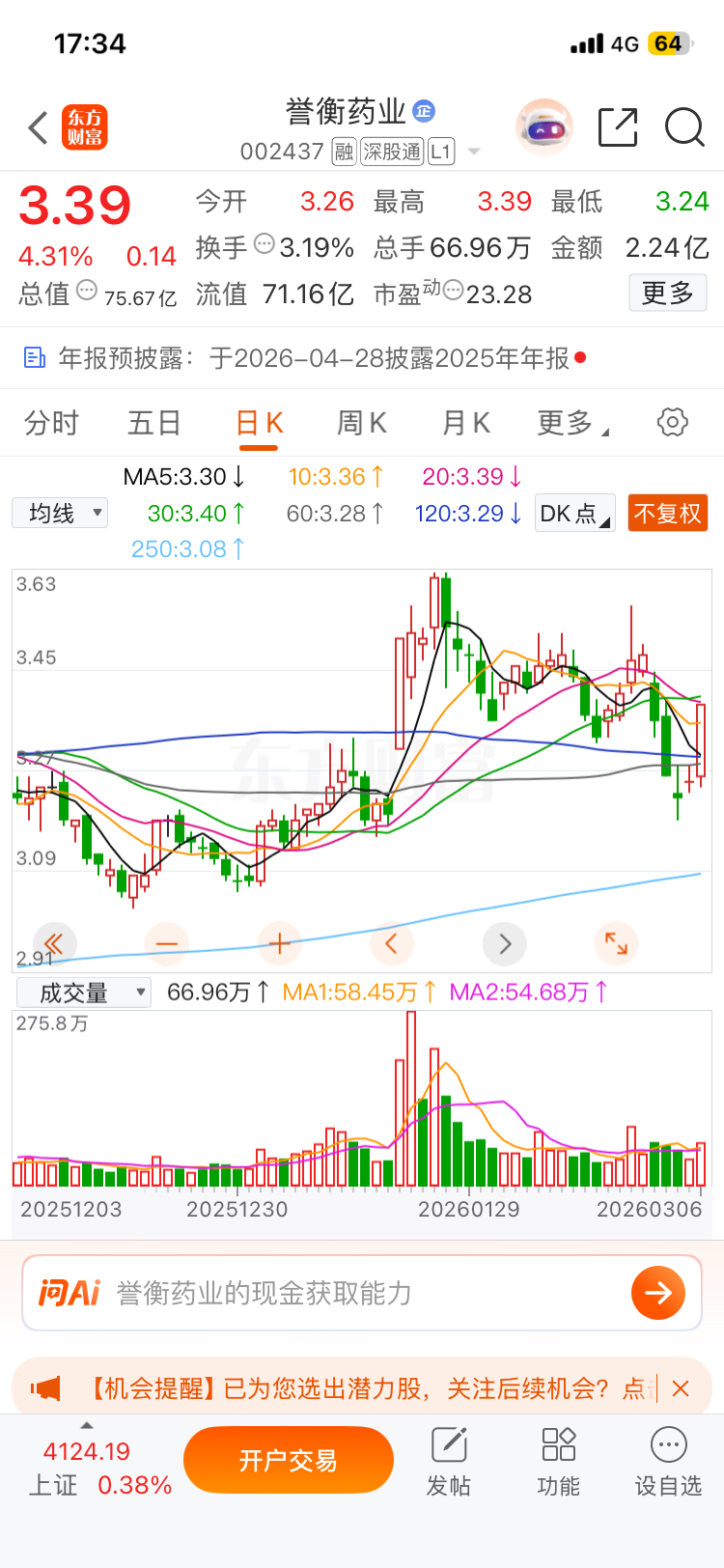Open more quote details with 更多
The width and height of the screenshot is (724, 1568).
point(668,293)
